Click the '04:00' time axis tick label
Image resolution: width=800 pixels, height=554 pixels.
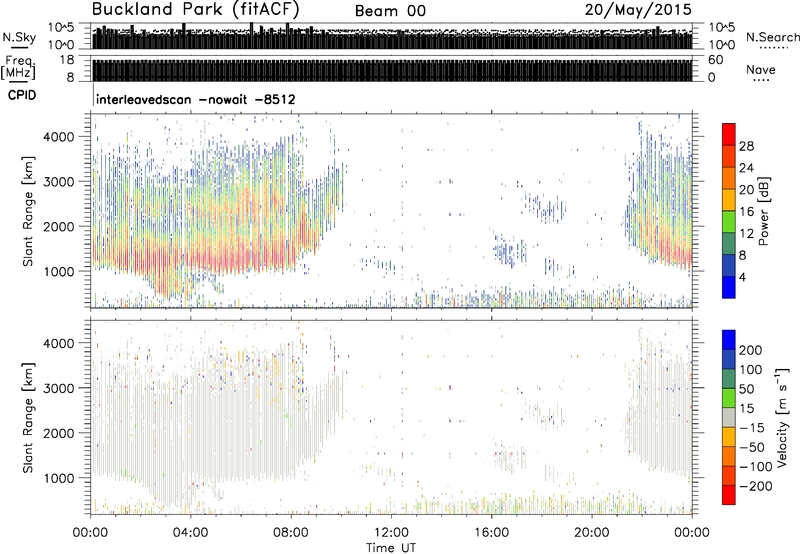click(190, 533)
